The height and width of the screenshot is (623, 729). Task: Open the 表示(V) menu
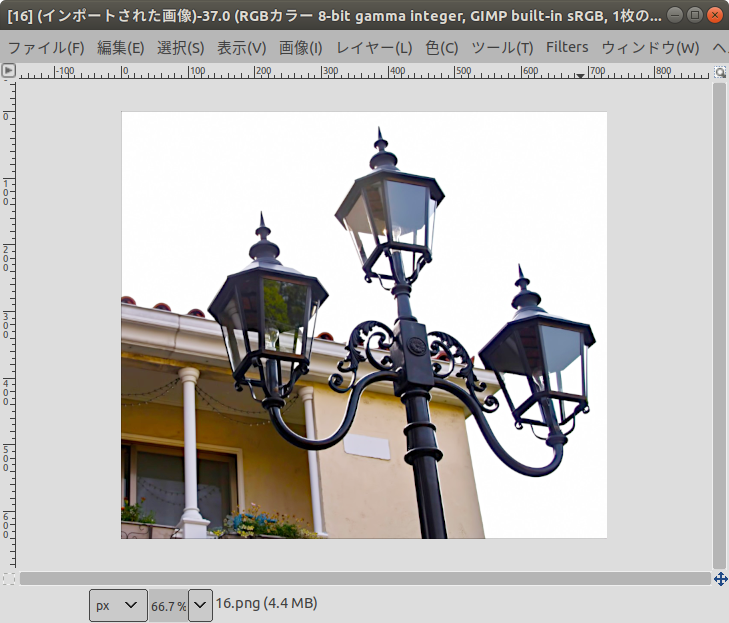point(241,47)
